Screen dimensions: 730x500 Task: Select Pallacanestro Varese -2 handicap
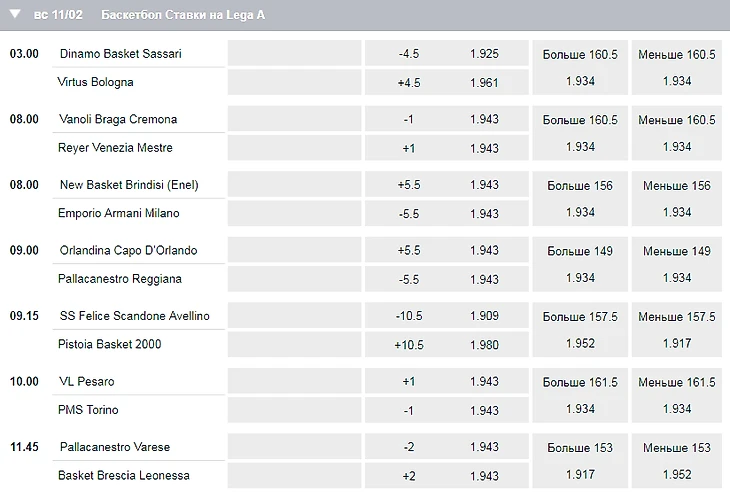(x=447, y=447)
